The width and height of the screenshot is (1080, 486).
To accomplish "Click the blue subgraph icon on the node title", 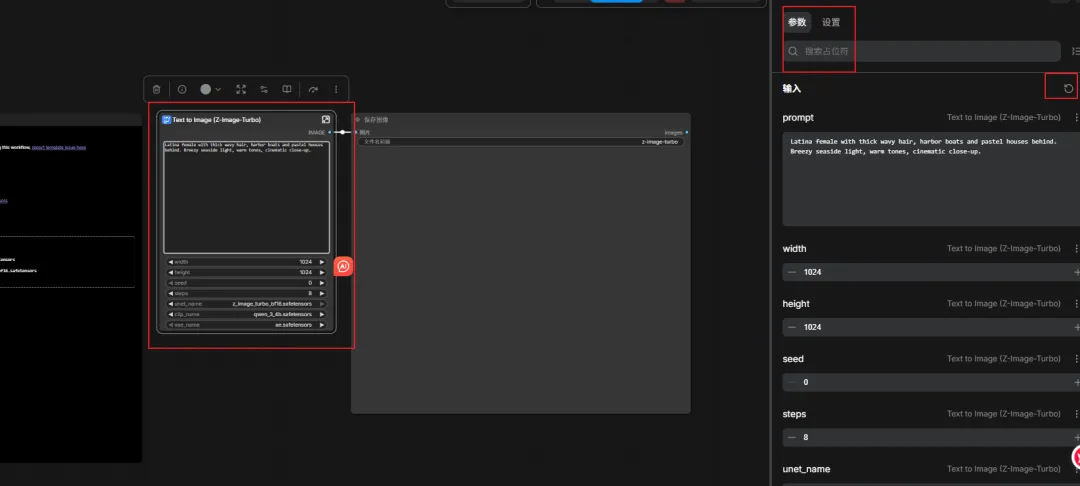I will [x=166, y=120].
